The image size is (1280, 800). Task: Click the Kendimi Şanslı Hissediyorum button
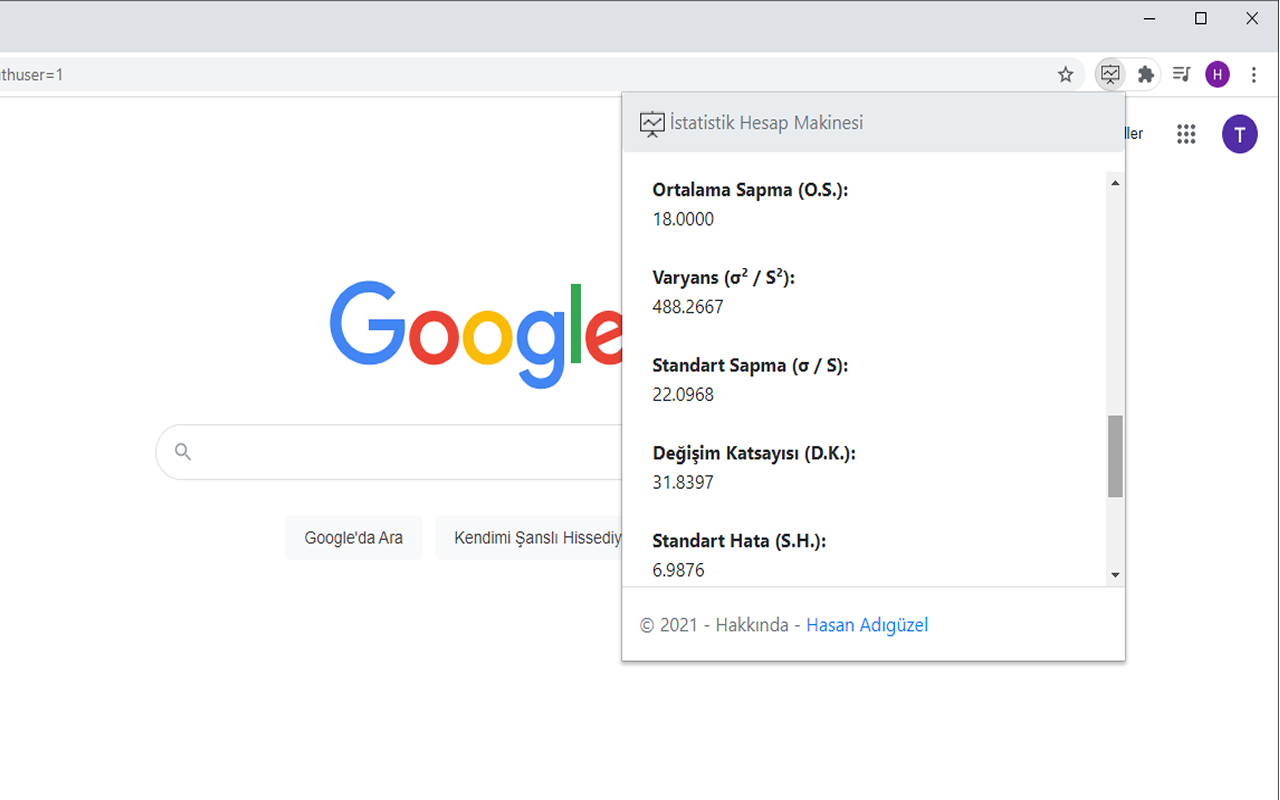(529, 538)
